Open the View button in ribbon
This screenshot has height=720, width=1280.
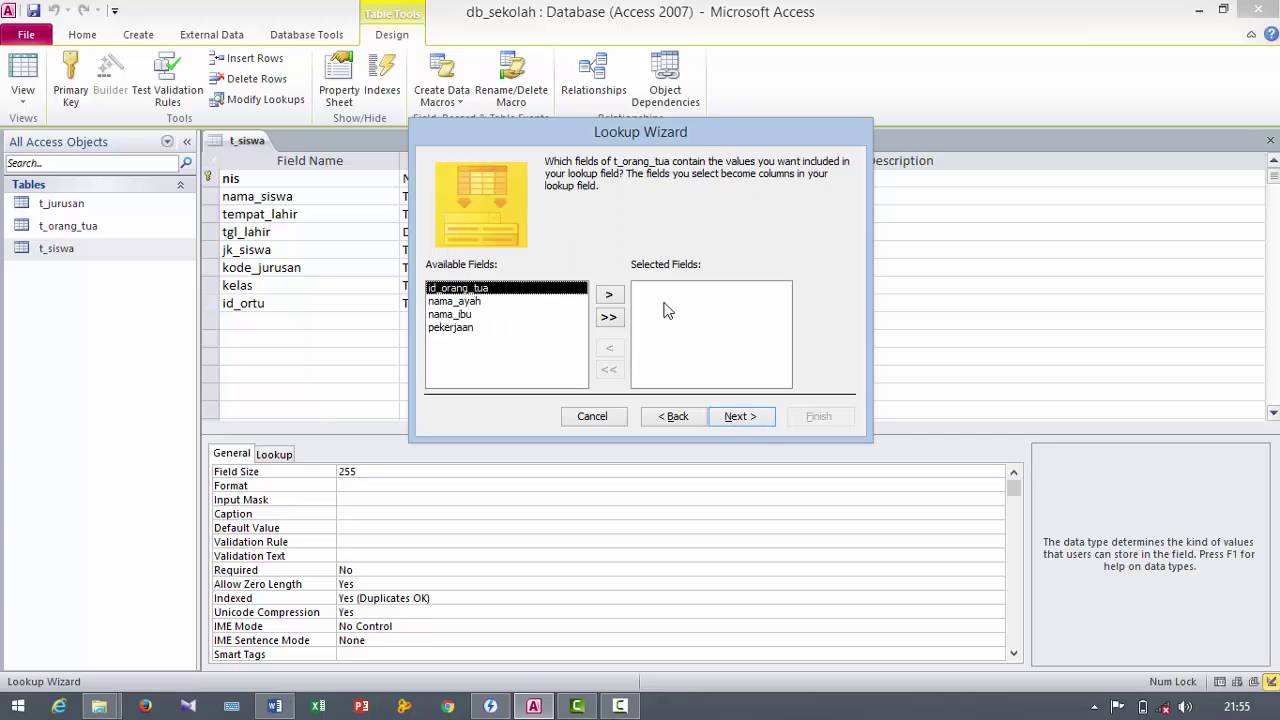22,80
